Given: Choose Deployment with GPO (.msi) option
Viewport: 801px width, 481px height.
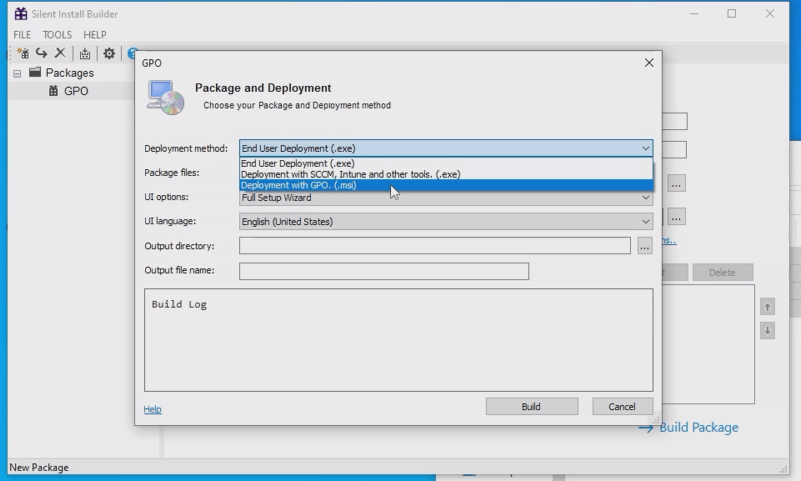Looking at the screenshot, I should [x=446, y=185].
